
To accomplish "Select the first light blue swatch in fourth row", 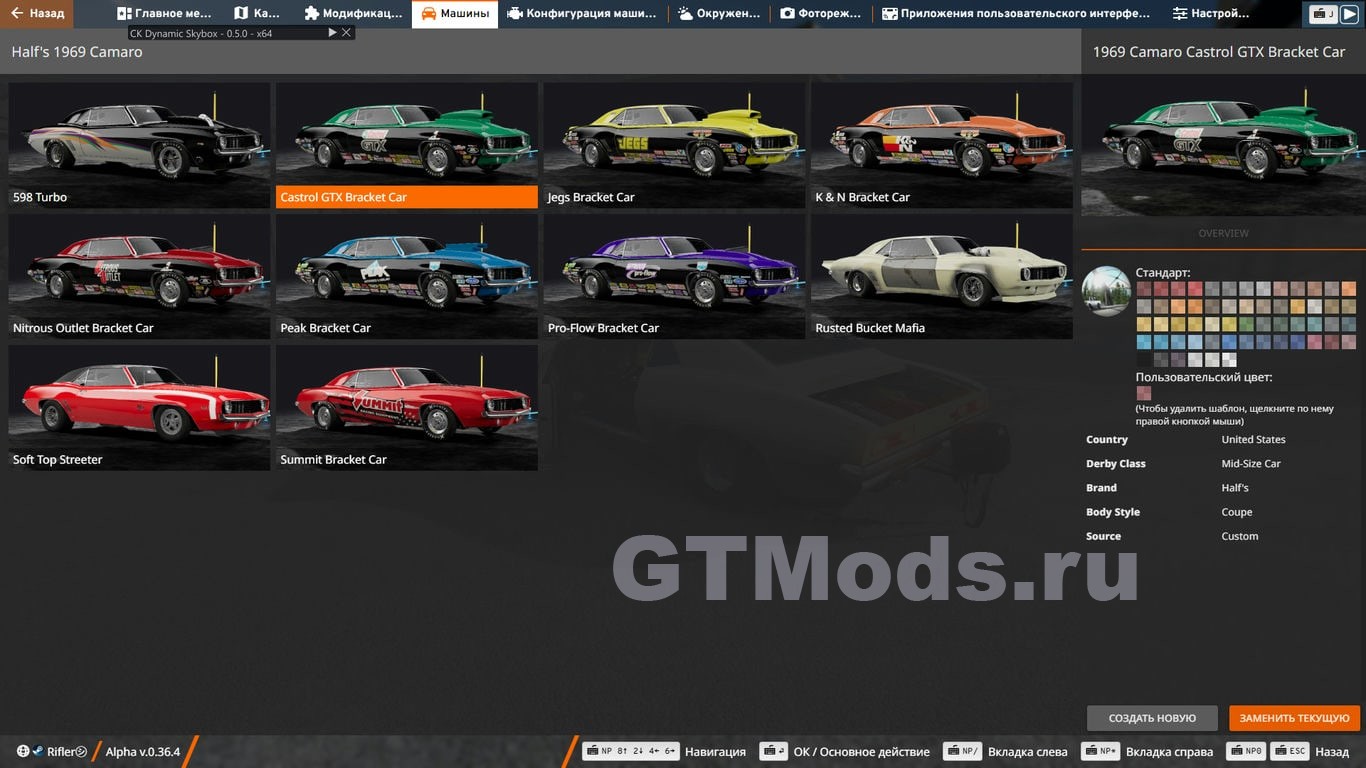I will point(1144,342).
